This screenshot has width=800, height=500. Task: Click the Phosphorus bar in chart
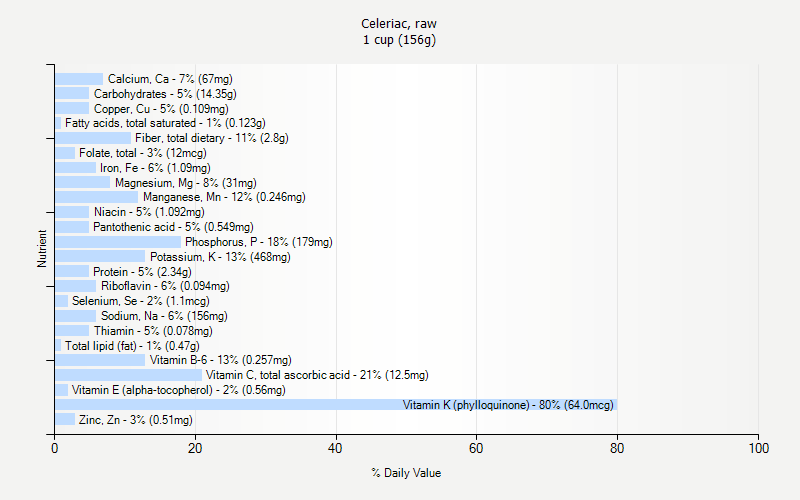118,242
